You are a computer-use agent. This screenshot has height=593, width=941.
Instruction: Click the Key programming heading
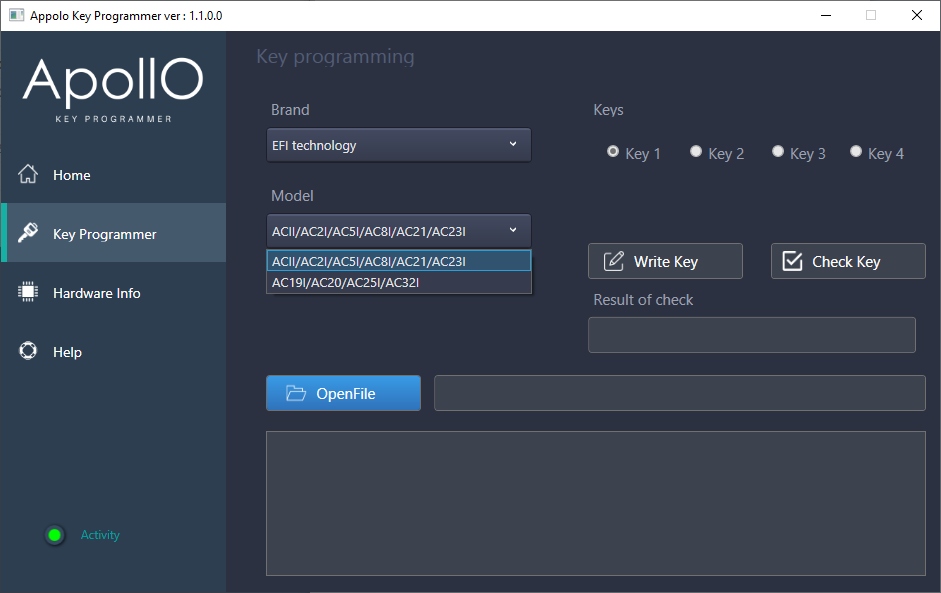tap(335, 56)
